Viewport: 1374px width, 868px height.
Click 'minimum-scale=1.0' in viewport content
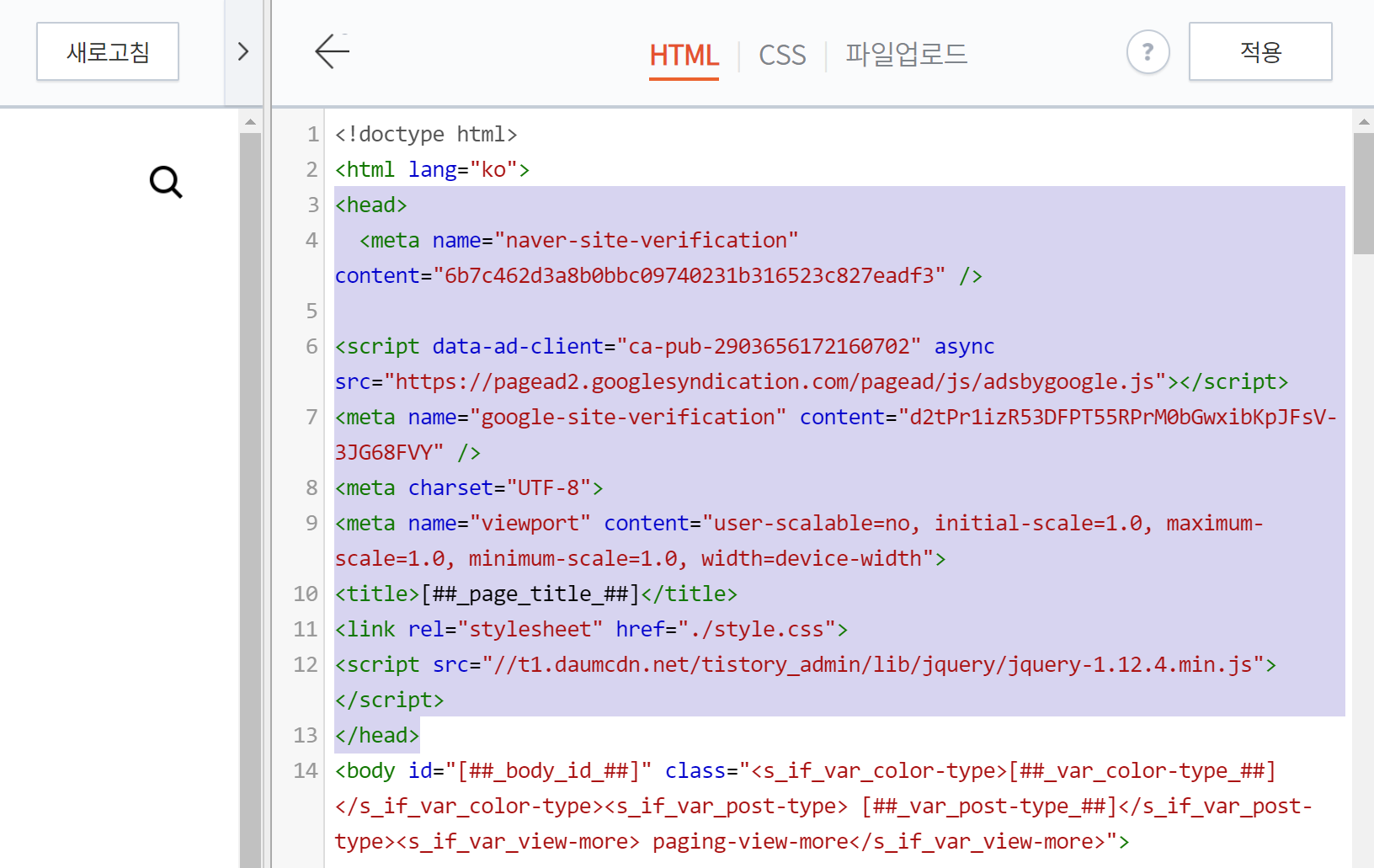(572, 559)
